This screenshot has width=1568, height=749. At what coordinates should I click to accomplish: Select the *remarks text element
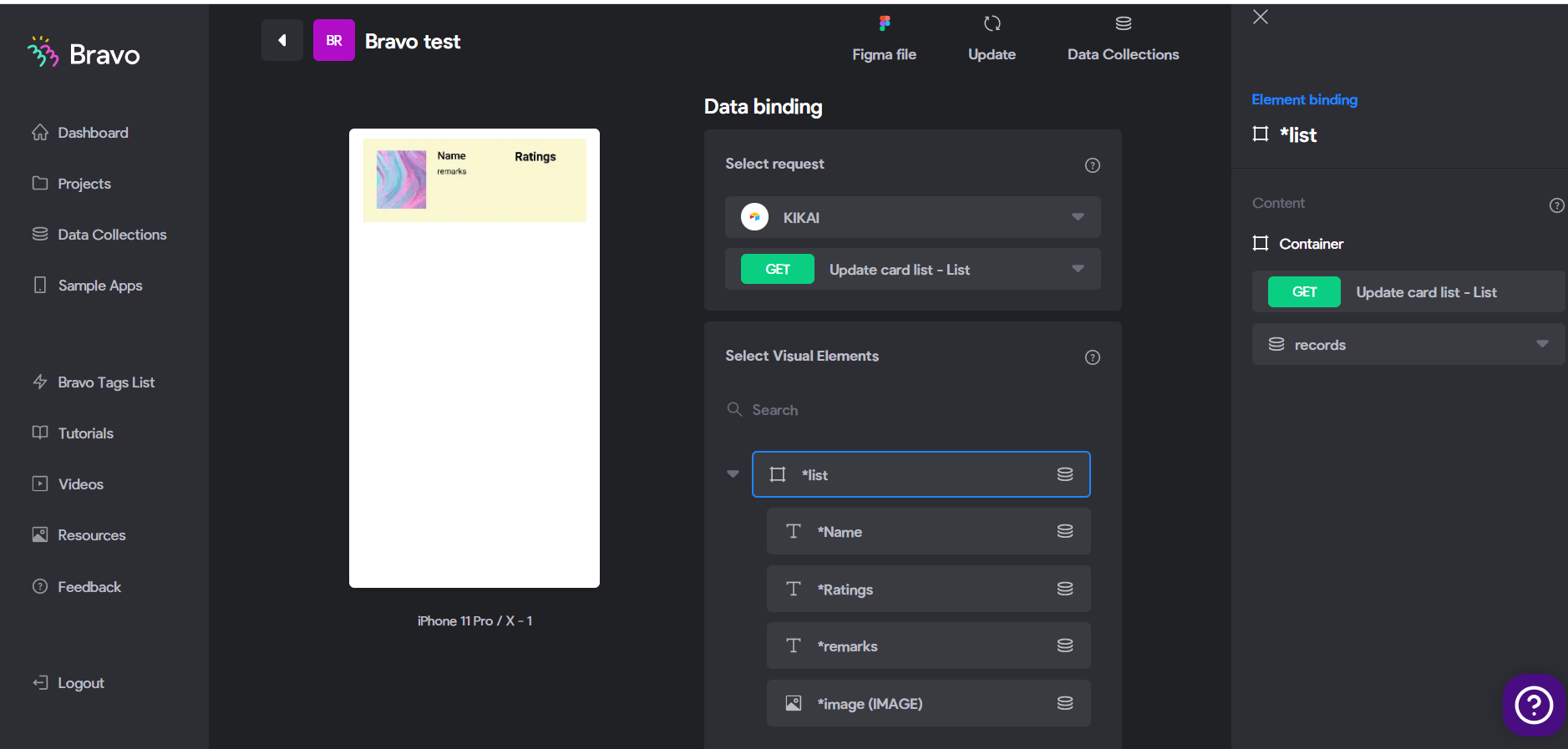pos(928,645)
